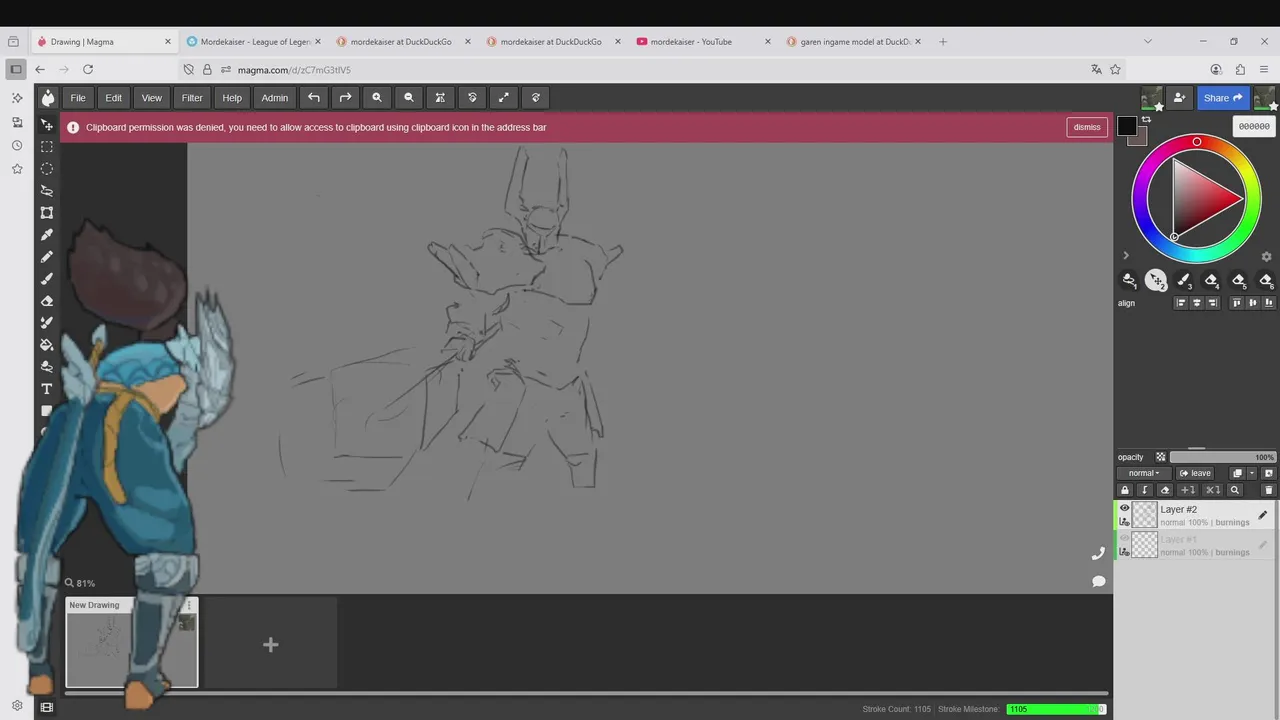This screenshot has width=1280, height=720.
Task: Open the Help menu
Action: (x=232, y=97)
